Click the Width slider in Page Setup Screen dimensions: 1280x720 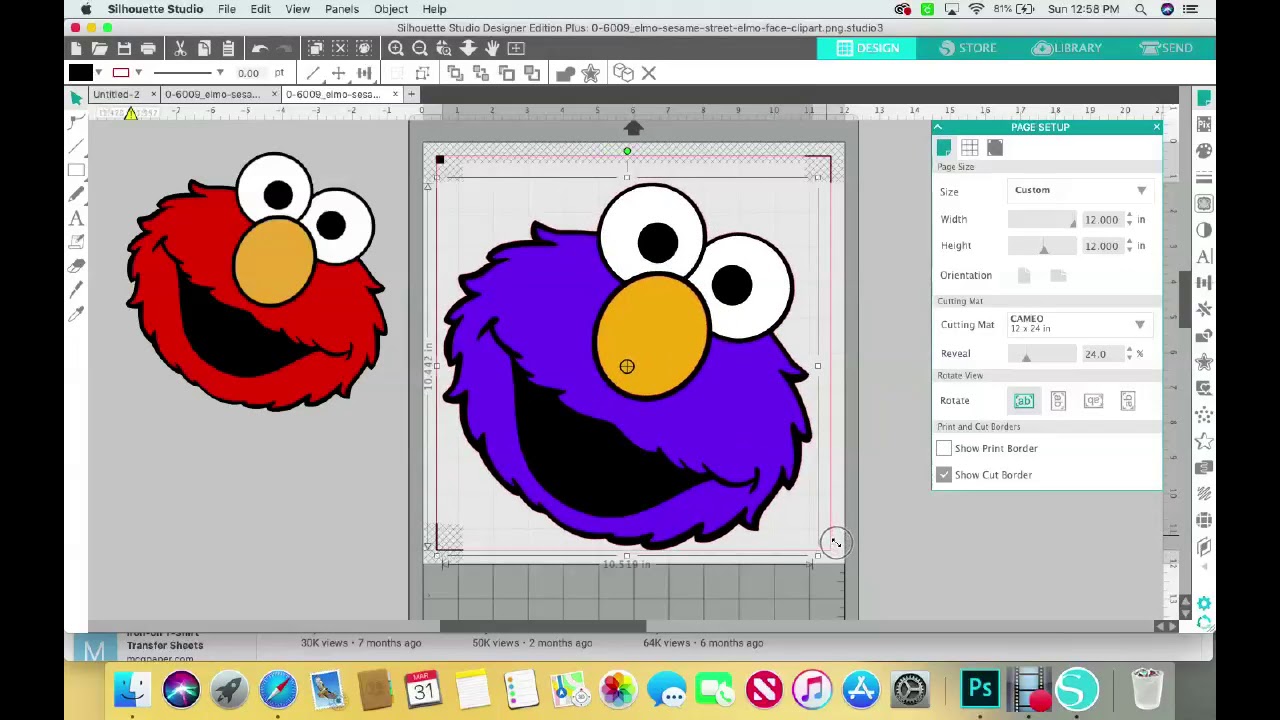coord(1042,219)
